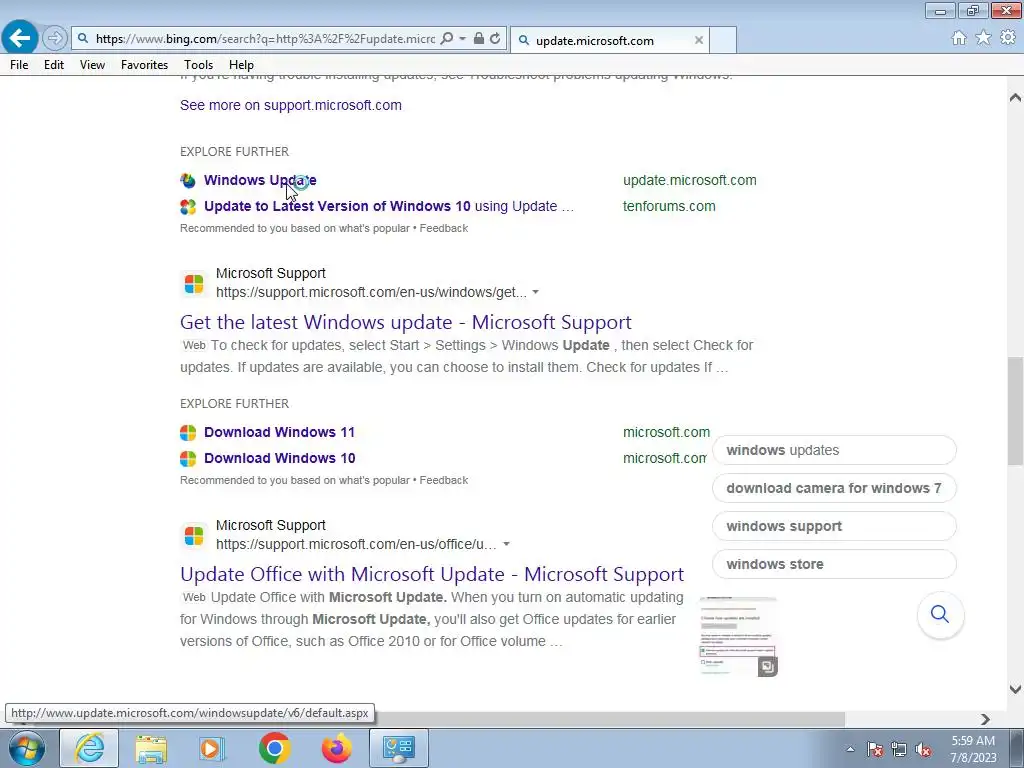1024x768 pixels.
Task: Click the expand image icon on thumbnail
Action: point(767,666)
